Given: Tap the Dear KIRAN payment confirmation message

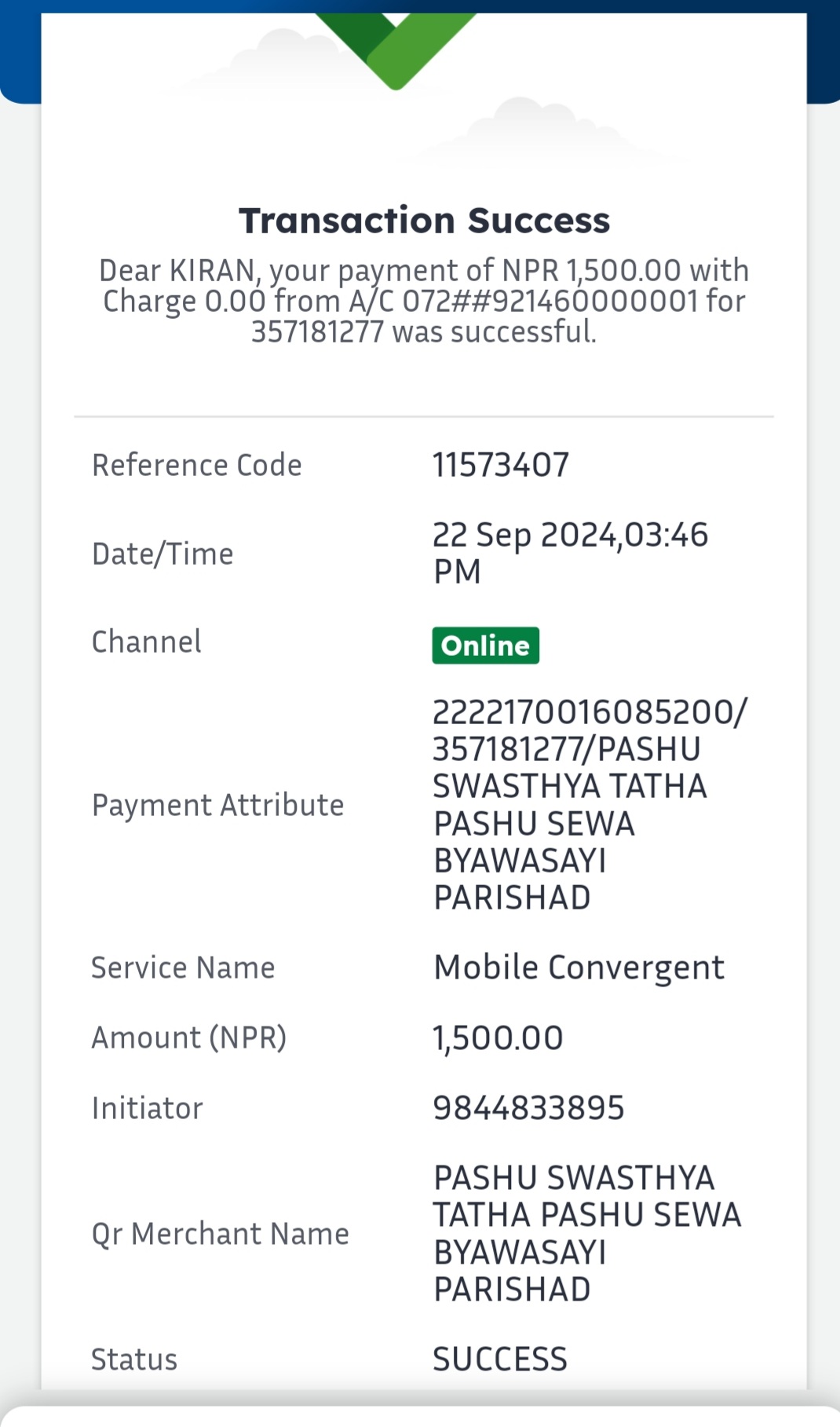Looking at the screenshot, I should point(424,302).
